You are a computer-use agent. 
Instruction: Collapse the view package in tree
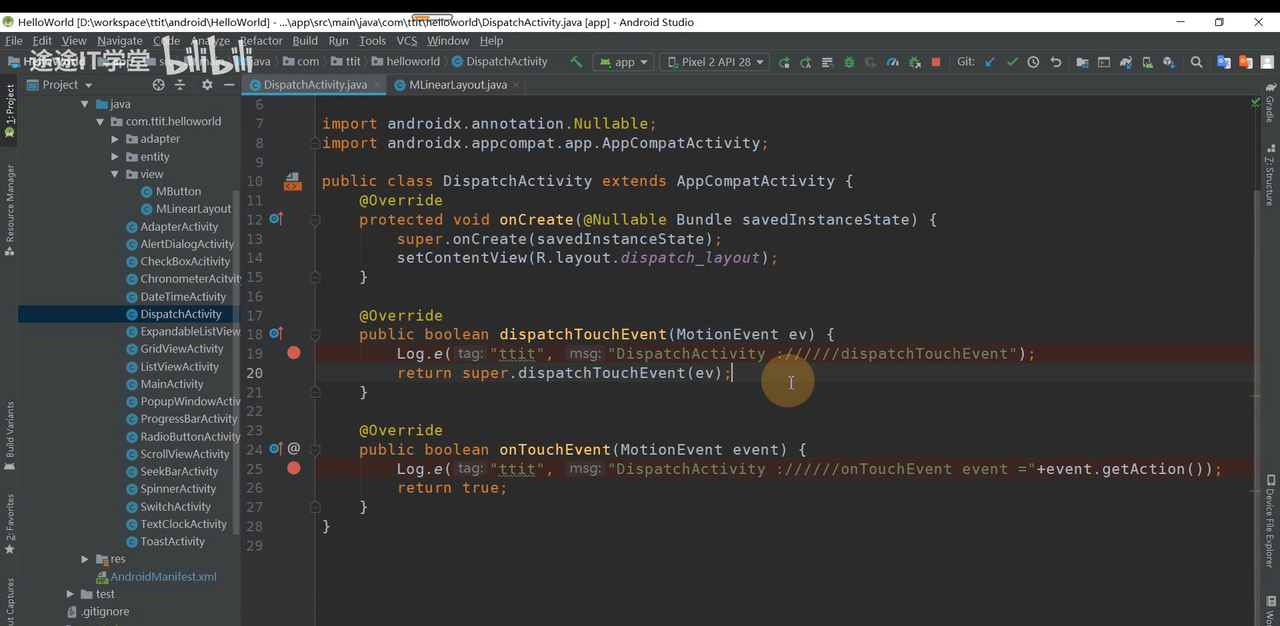coord(116,174)
